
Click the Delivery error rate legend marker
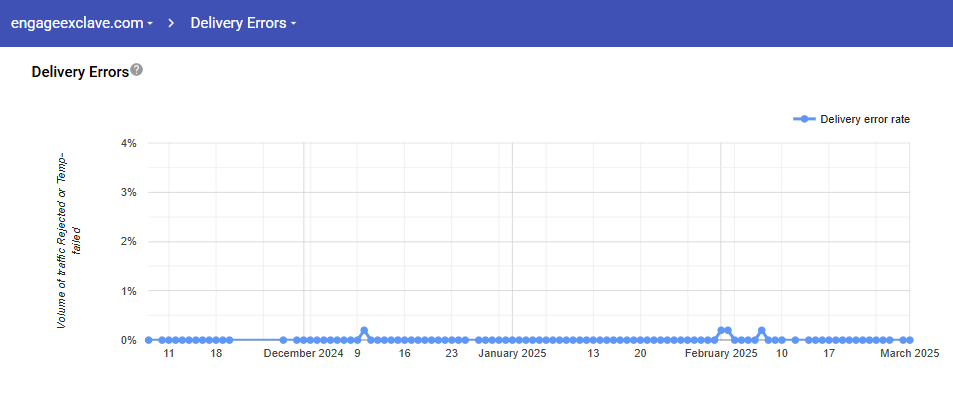click(x=805, y=119)
